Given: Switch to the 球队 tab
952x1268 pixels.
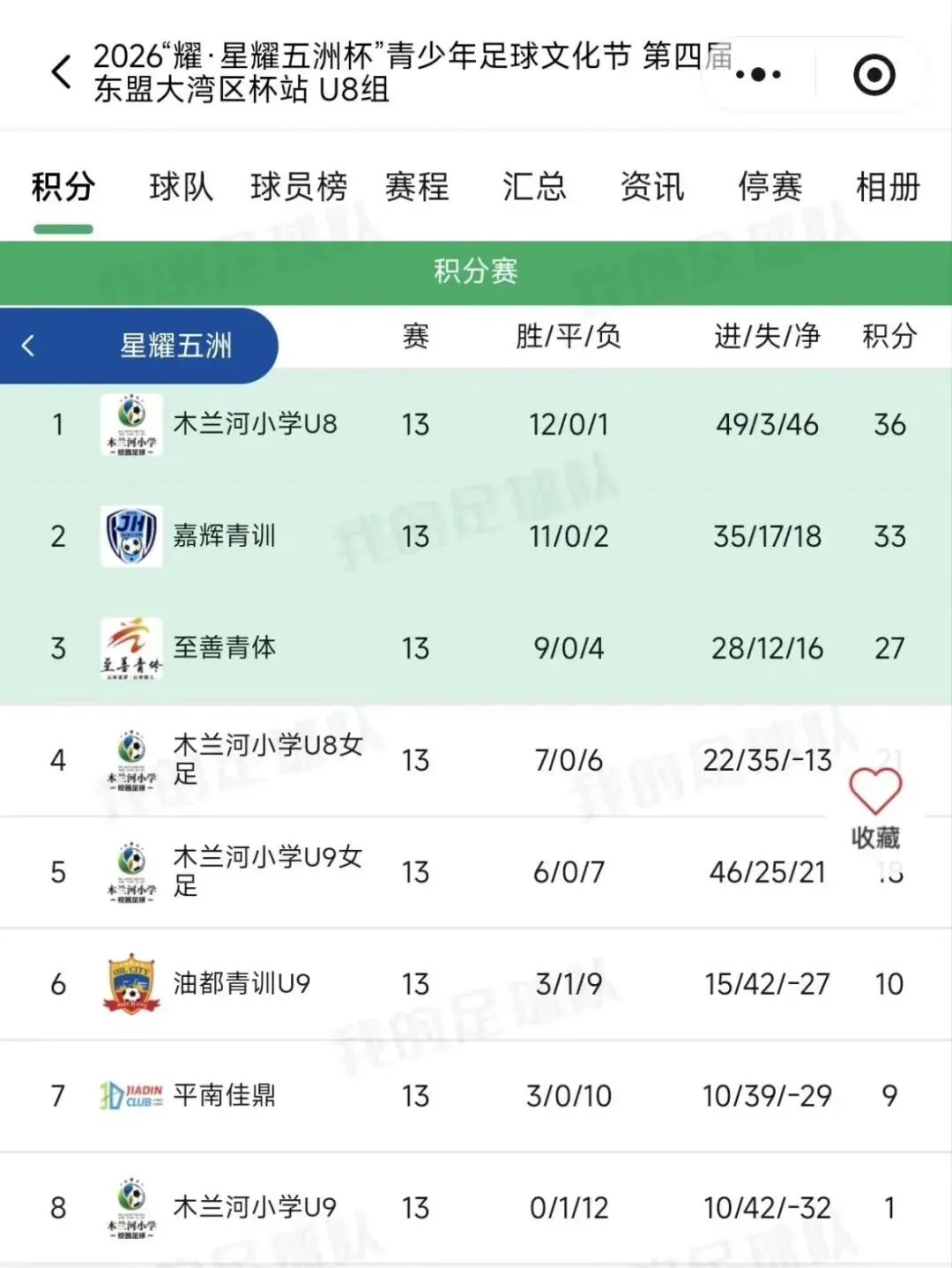Looking at the screenshot, I should click(182, 187).
